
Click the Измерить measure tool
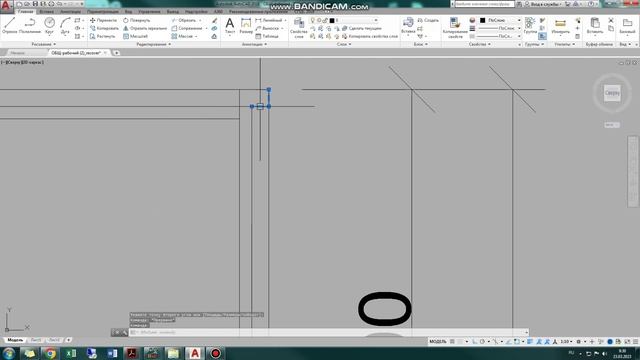tap(560, 25)
